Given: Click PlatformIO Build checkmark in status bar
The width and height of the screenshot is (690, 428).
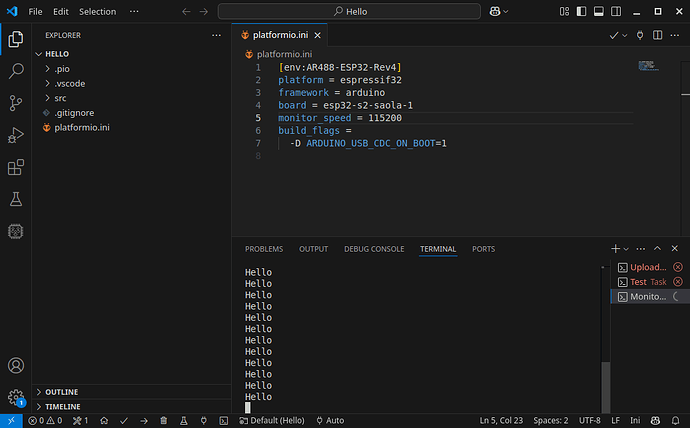Looking at the screenshot, I should point(124,421).
